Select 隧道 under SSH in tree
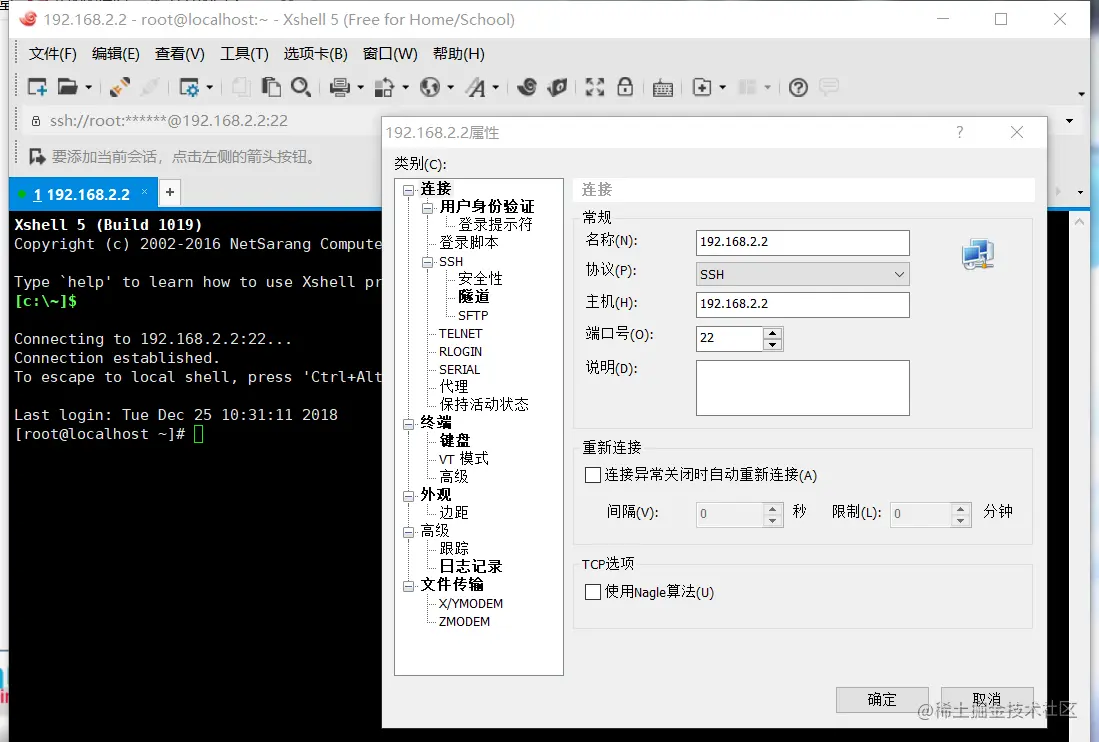1099x742 pixels. click(474, 296)
